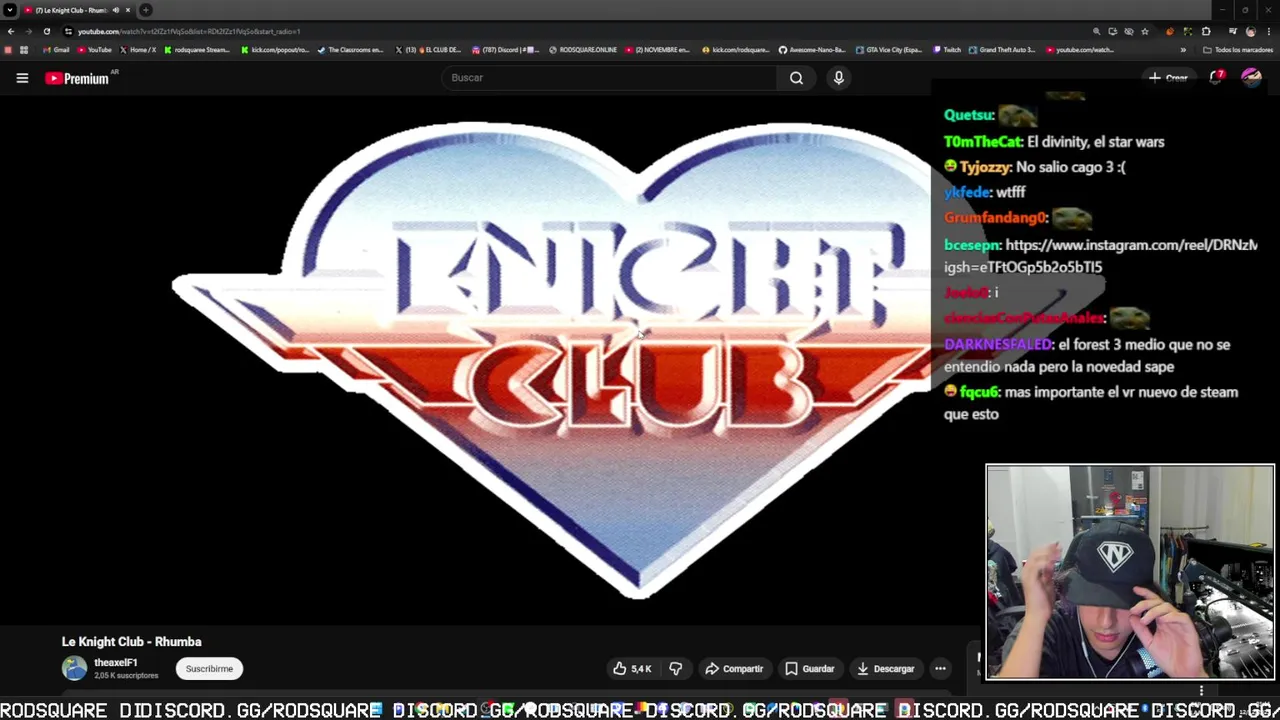Open the YouTube hamburger guide menu
This screenshot has width=1280, height=720.
22,78
